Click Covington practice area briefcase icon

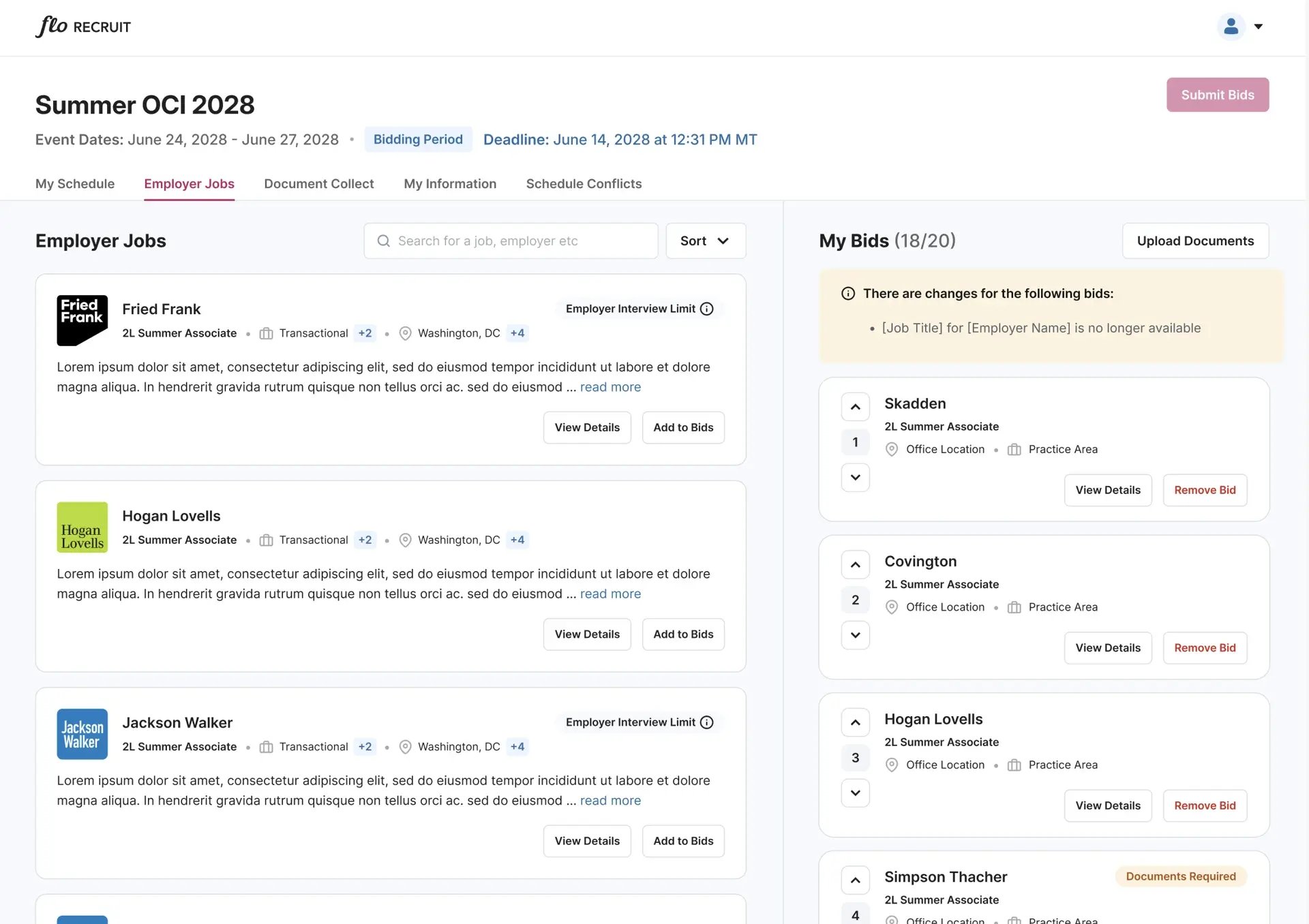(x=1014, y=607)
